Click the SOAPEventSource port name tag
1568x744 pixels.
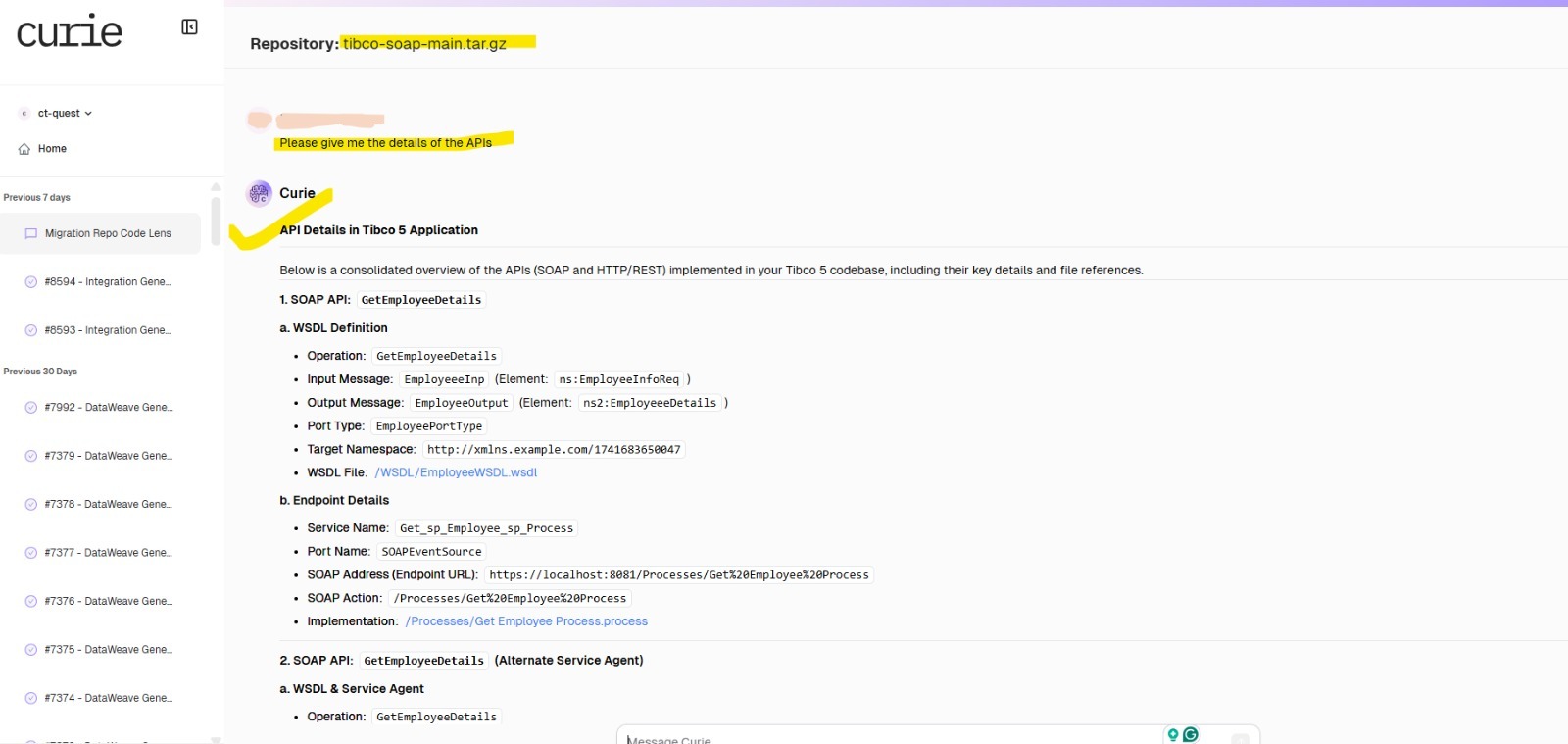(431, 552)
